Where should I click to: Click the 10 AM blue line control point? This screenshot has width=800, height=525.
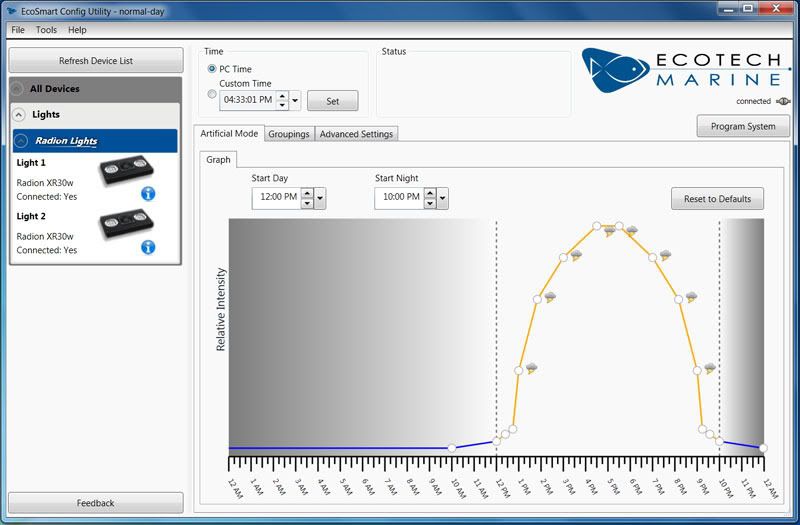pos(452,448)
